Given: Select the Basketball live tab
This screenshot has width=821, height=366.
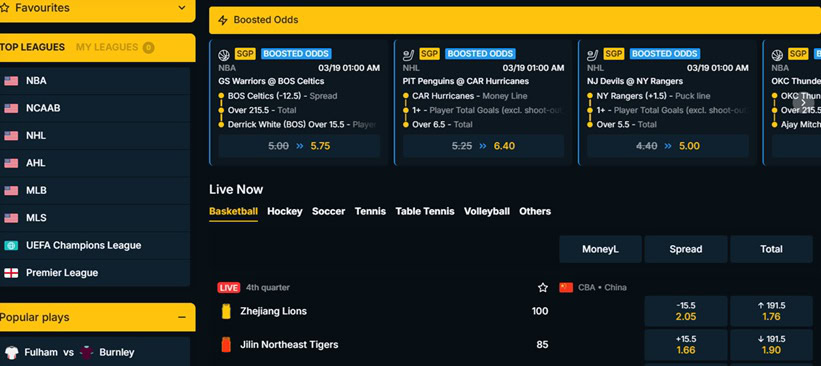Looking at the screenshot, I should click(234, 212).
